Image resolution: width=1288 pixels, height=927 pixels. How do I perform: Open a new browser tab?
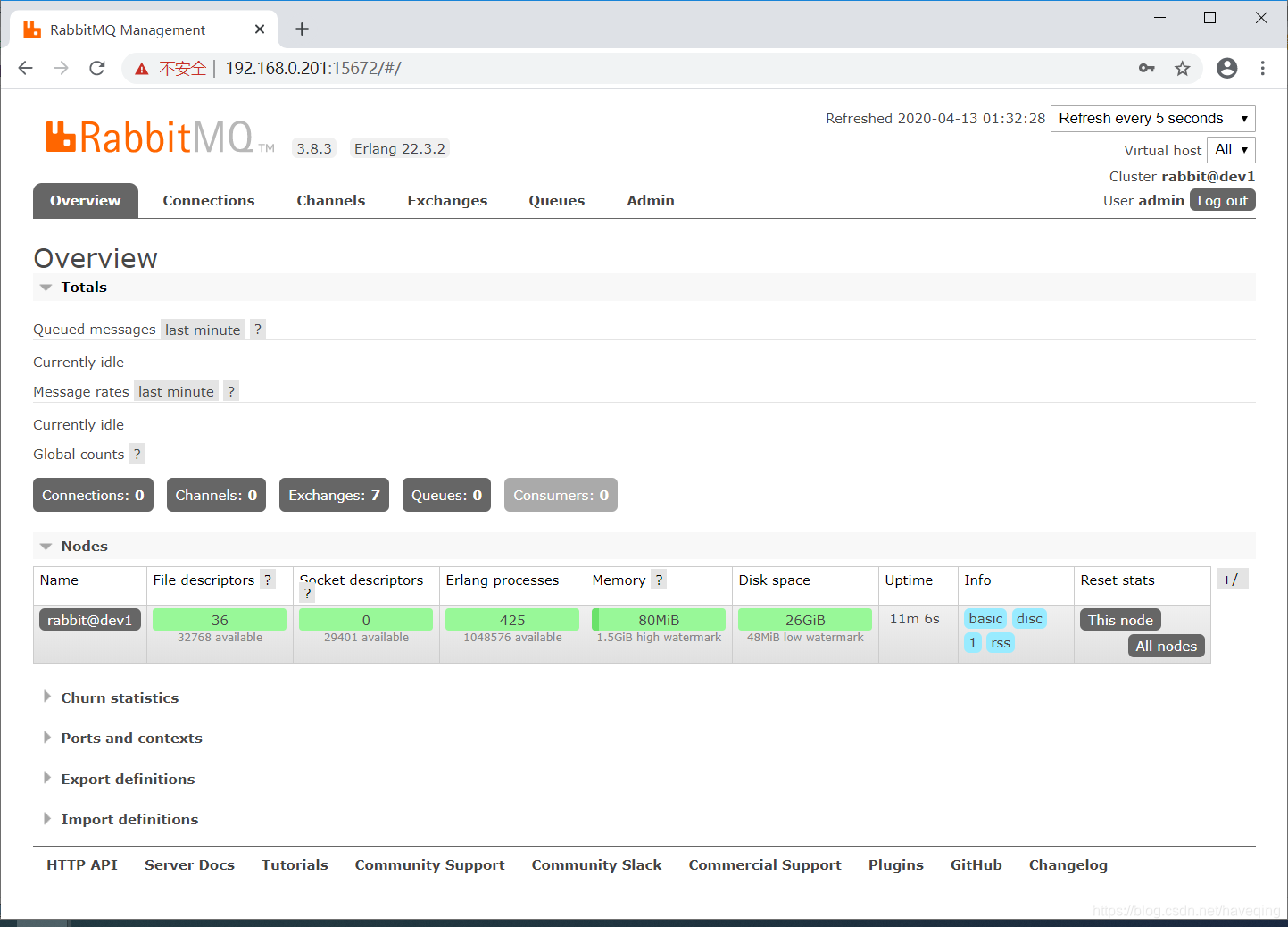(x=302, y=29)
